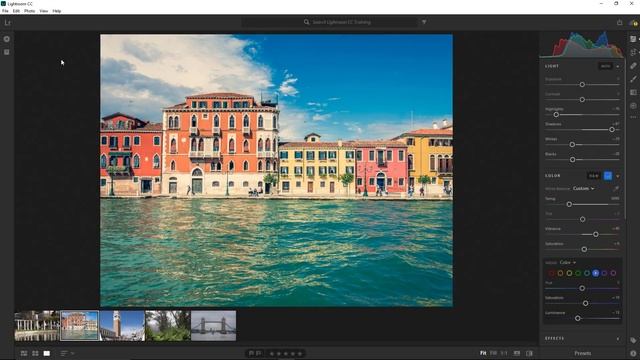The image size is (640, 360).
Task: Select the Crop and Rotate tool
Action: click(x=633, y=52)
